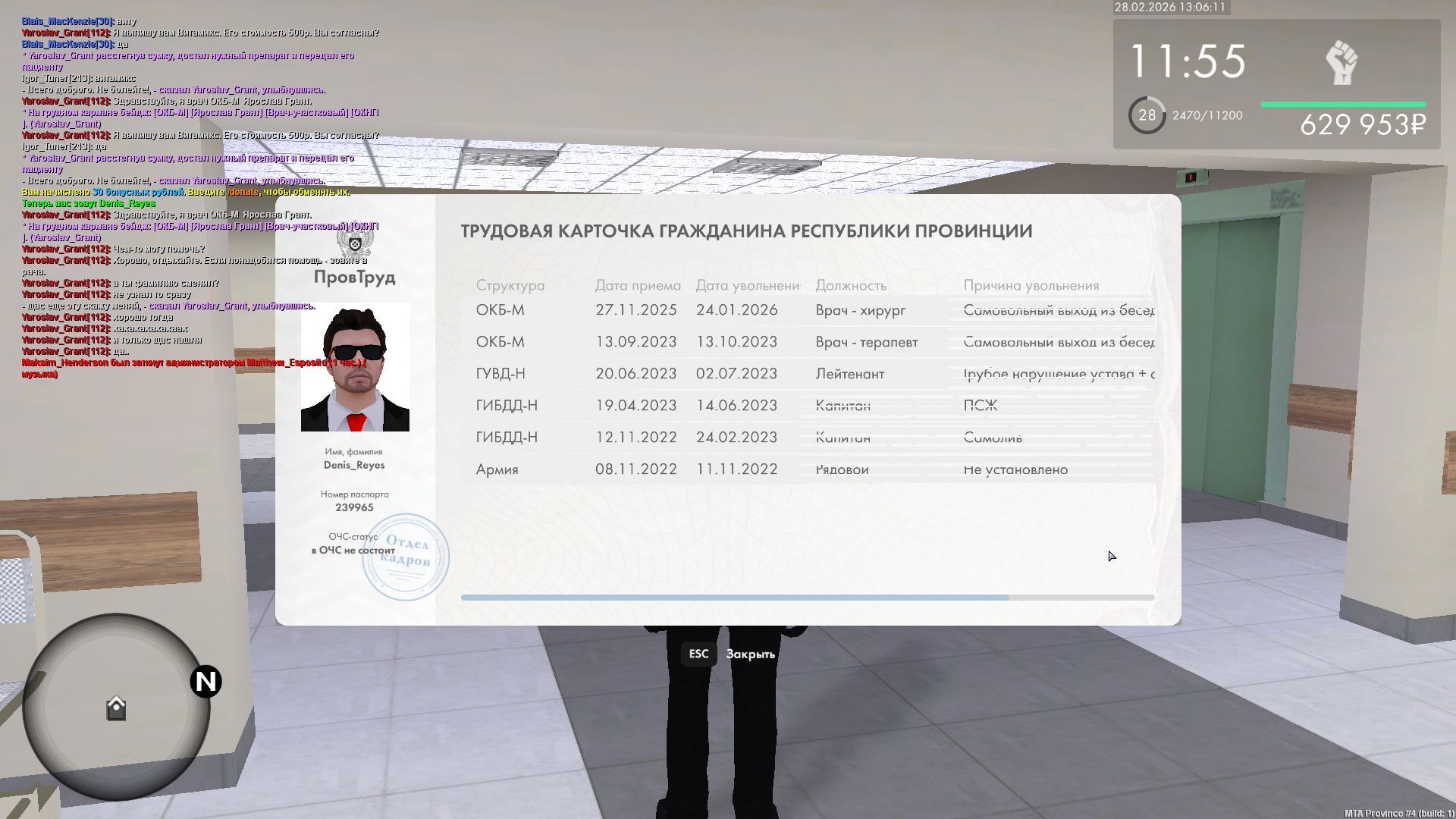Click the 629 953₽ money balance
The width and height of the screenshot is (1456, 819).
1363,125
